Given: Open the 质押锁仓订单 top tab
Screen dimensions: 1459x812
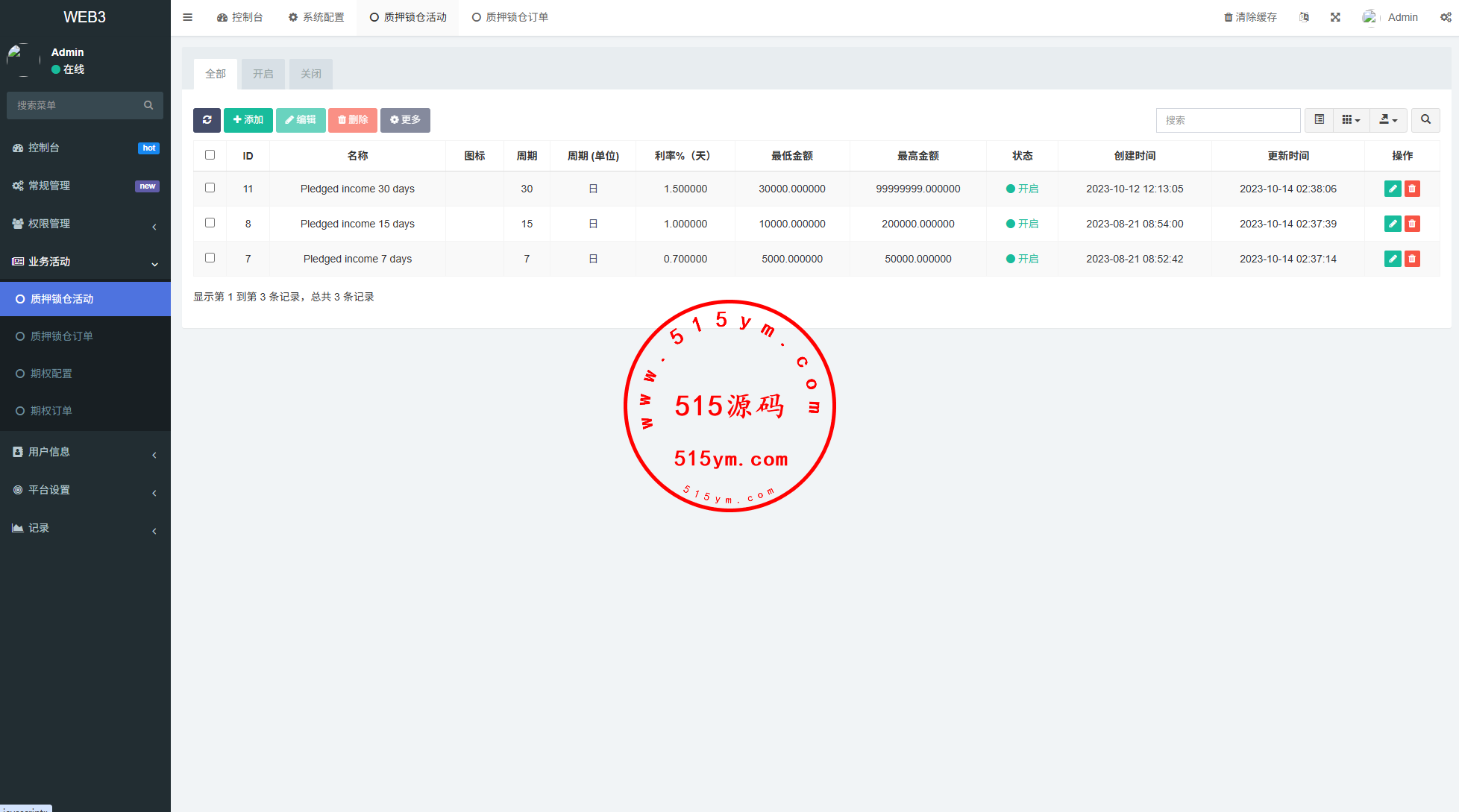Looking at the screenshot, I should [x=510, y=17].
